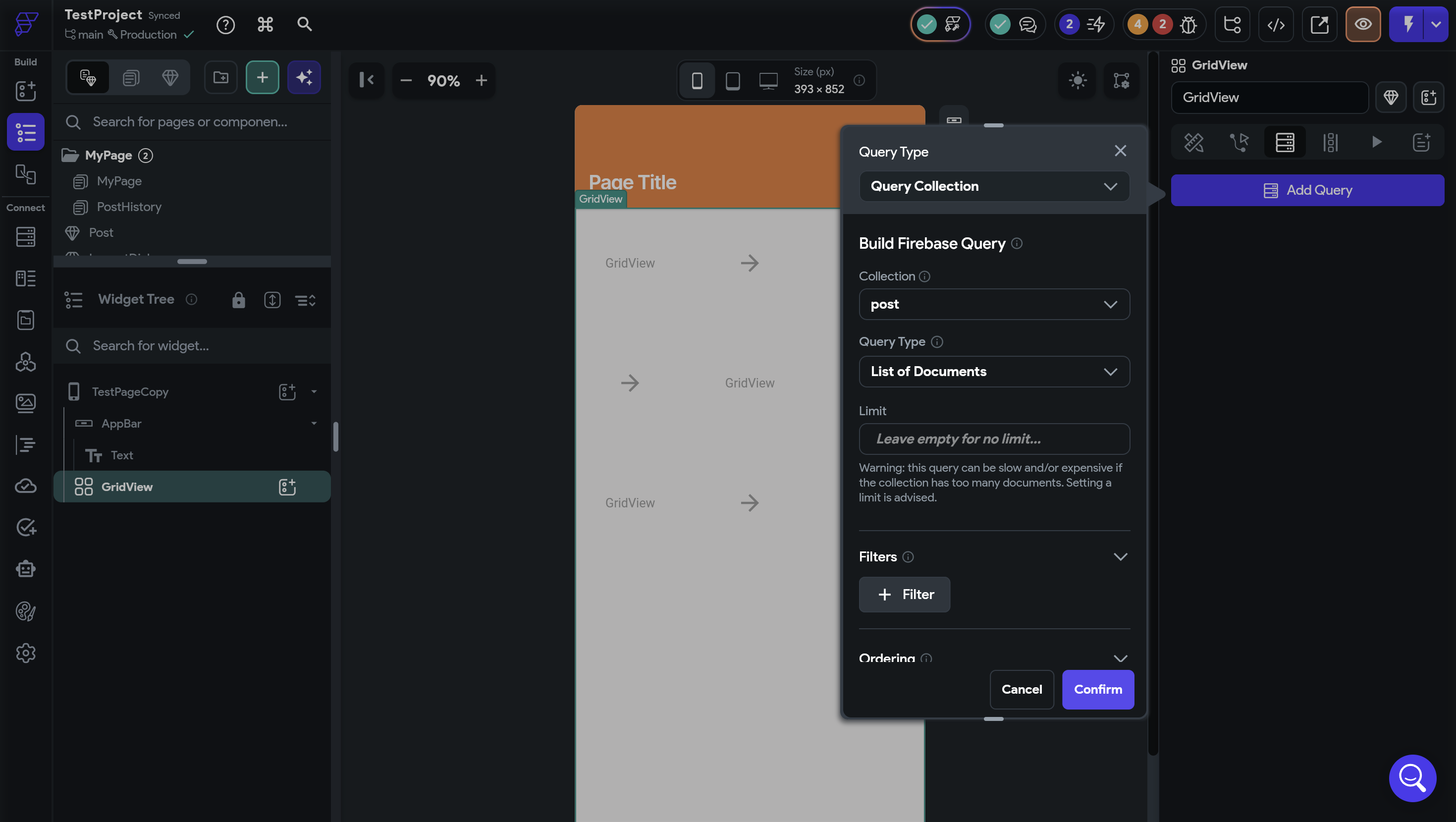Select the AppBar widget in the tree

pos(121,424)
